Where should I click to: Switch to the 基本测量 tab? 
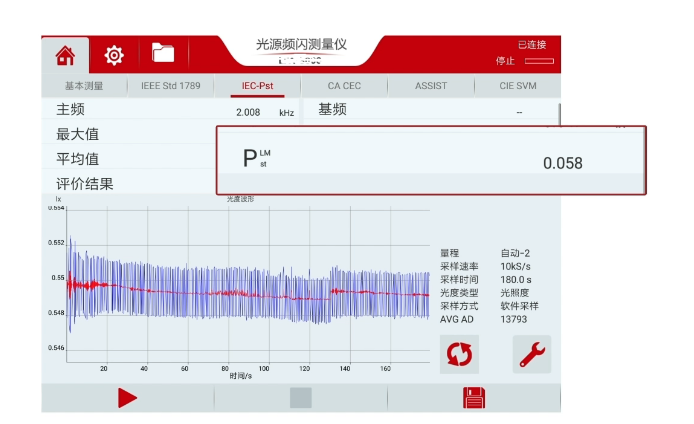pyautogui.click(x=84, y=86)
